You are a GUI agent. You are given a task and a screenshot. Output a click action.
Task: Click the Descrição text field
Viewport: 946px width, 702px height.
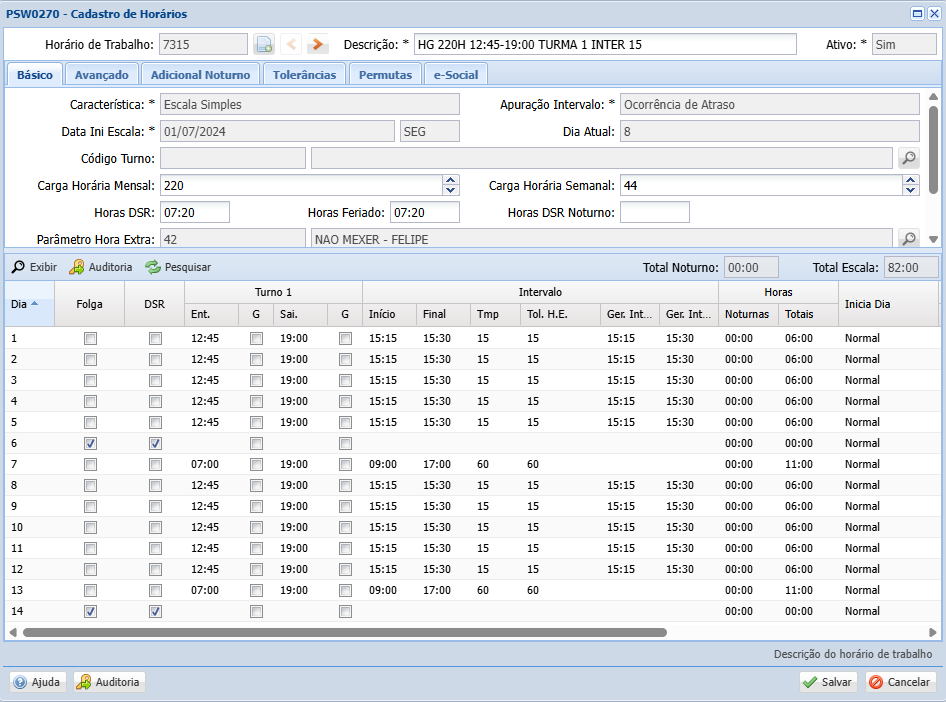(605, 44)
